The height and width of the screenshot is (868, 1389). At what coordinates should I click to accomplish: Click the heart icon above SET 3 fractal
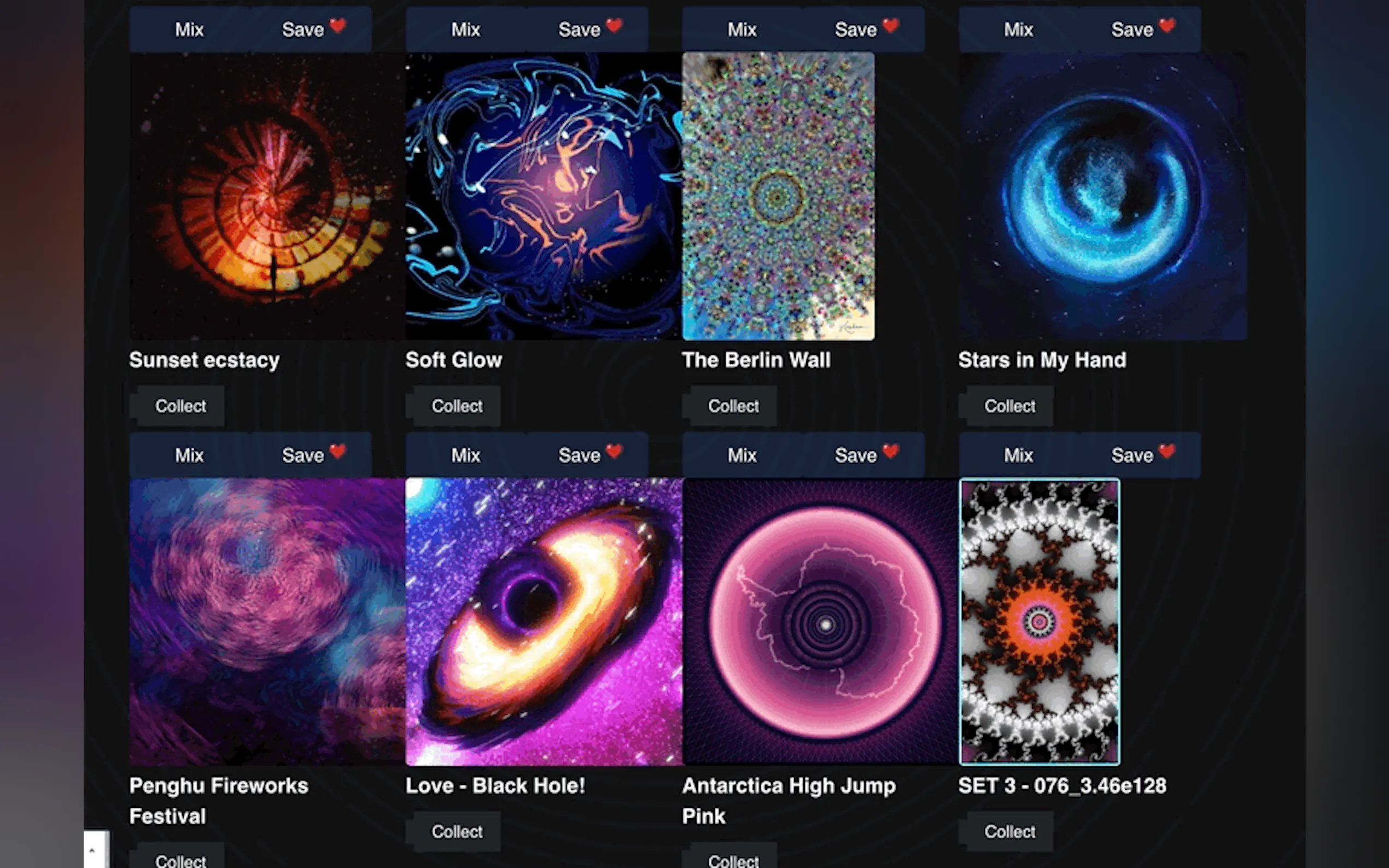1167,452
